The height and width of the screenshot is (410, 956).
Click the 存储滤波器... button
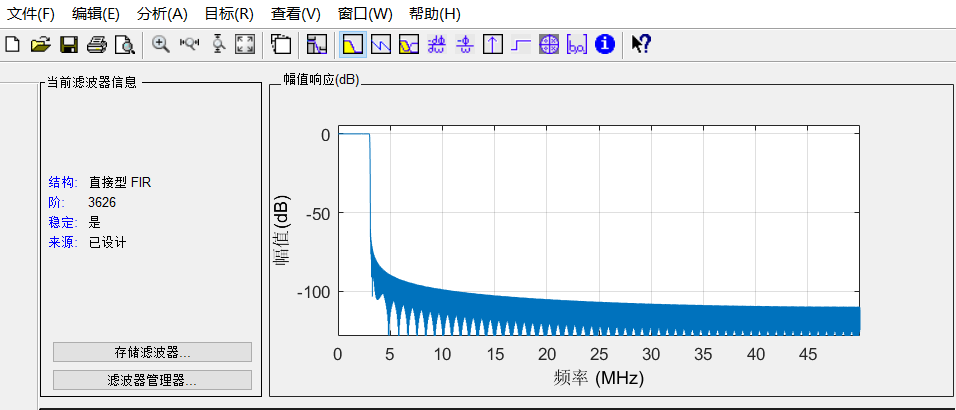click(x=152, y=352)
